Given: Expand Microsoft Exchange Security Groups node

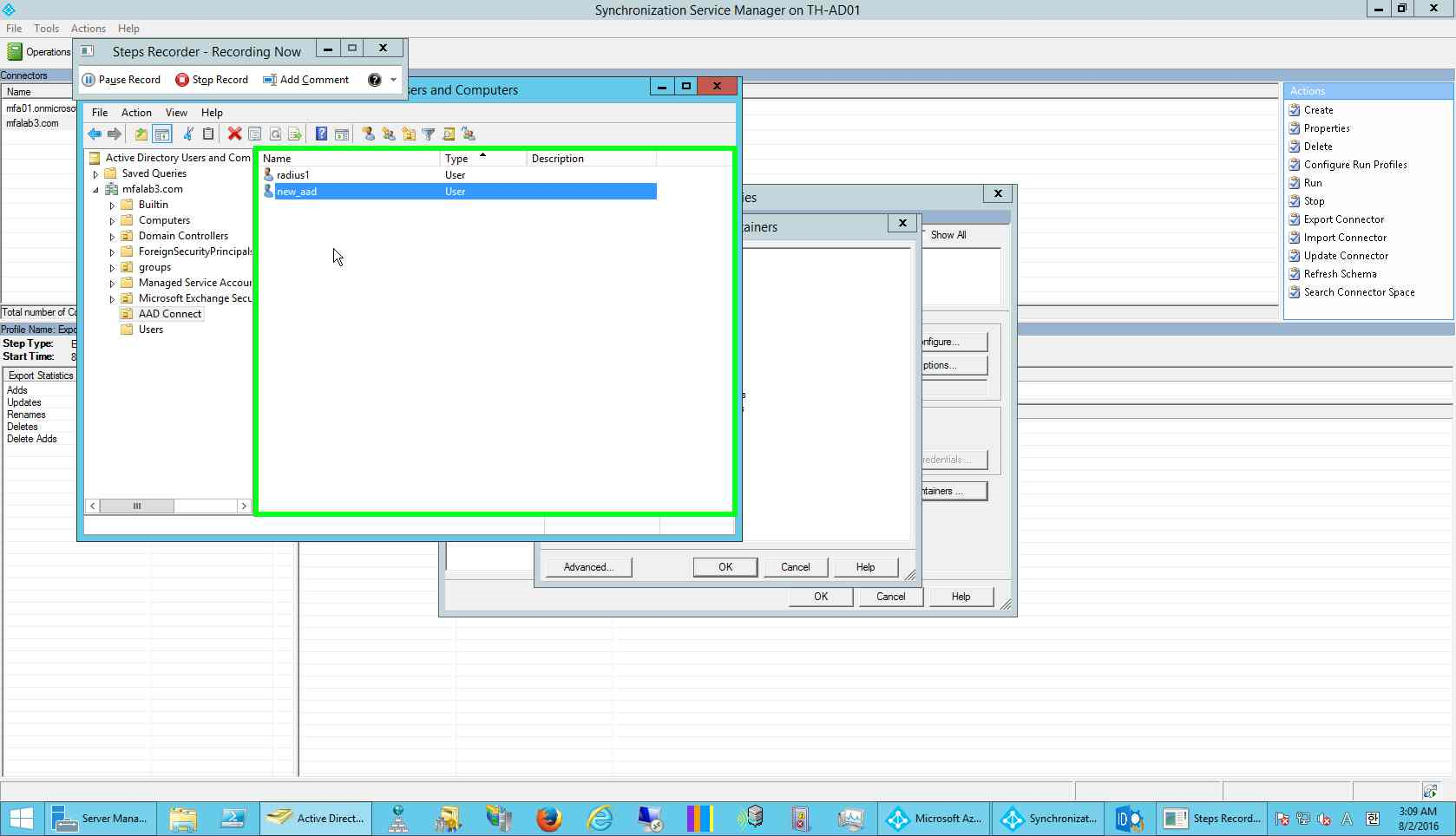Looking at the screenshot, I should 112,299.
